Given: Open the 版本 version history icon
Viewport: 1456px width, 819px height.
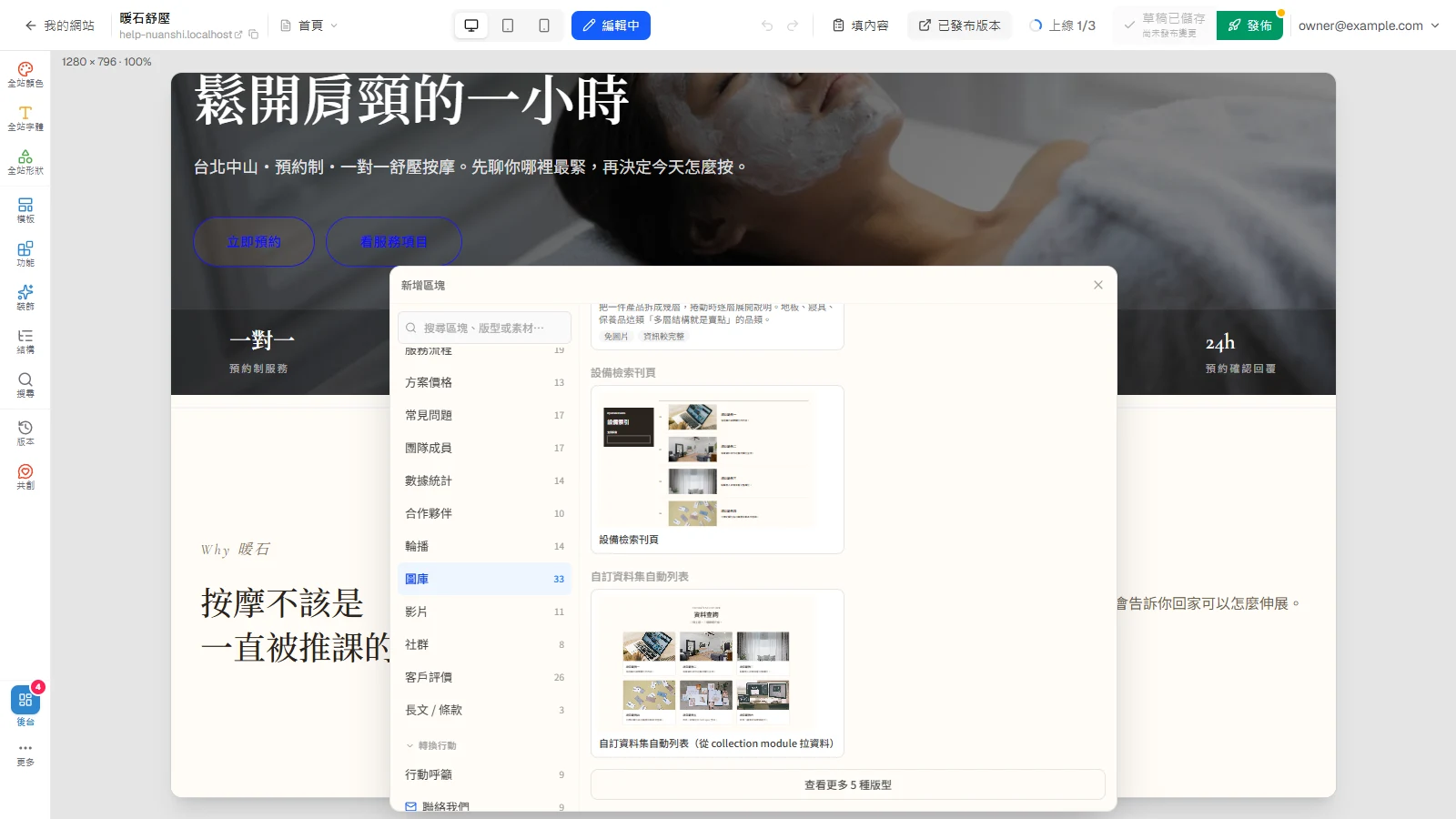Looking at the screenshot, I should [25, 433].
